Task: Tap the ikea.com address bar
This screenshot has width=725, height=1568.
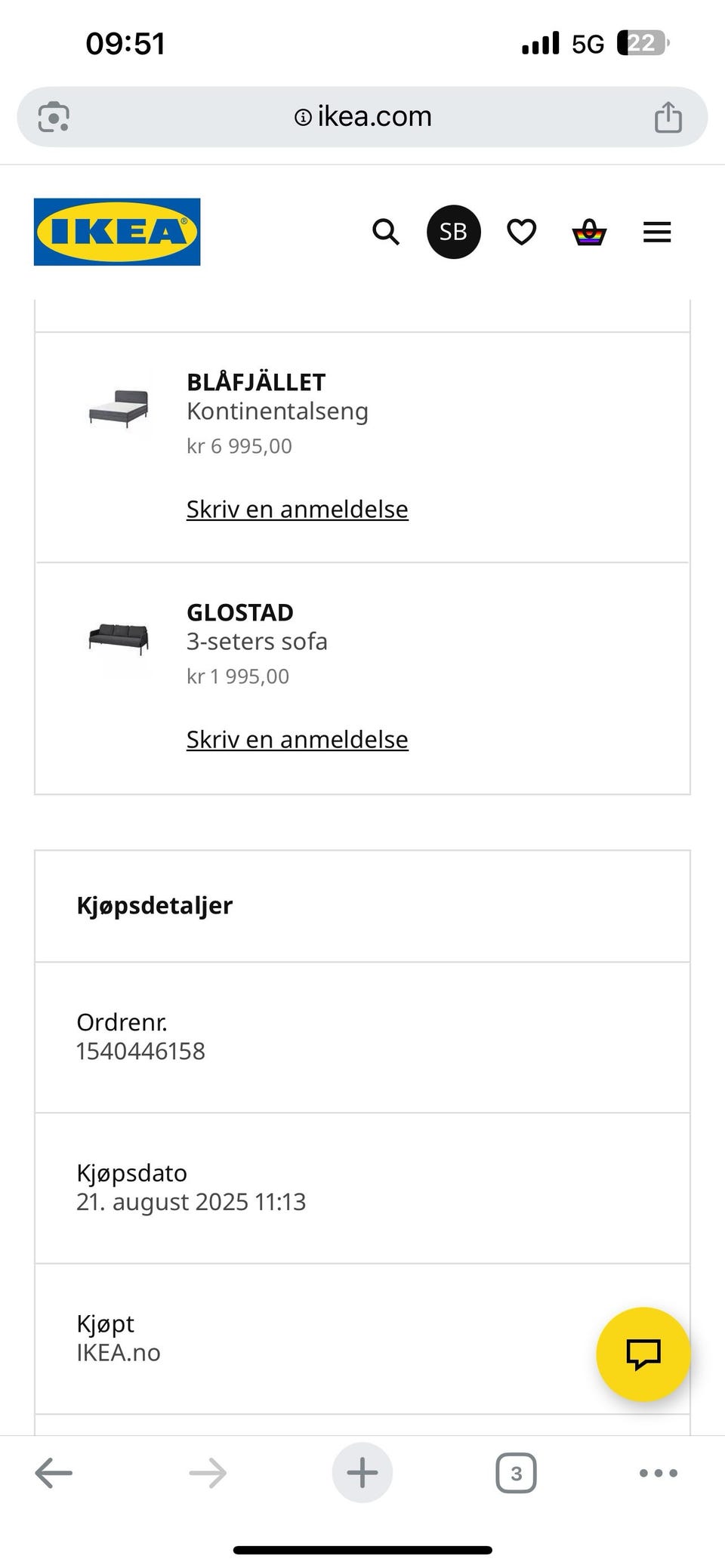Action: [362, 116]
